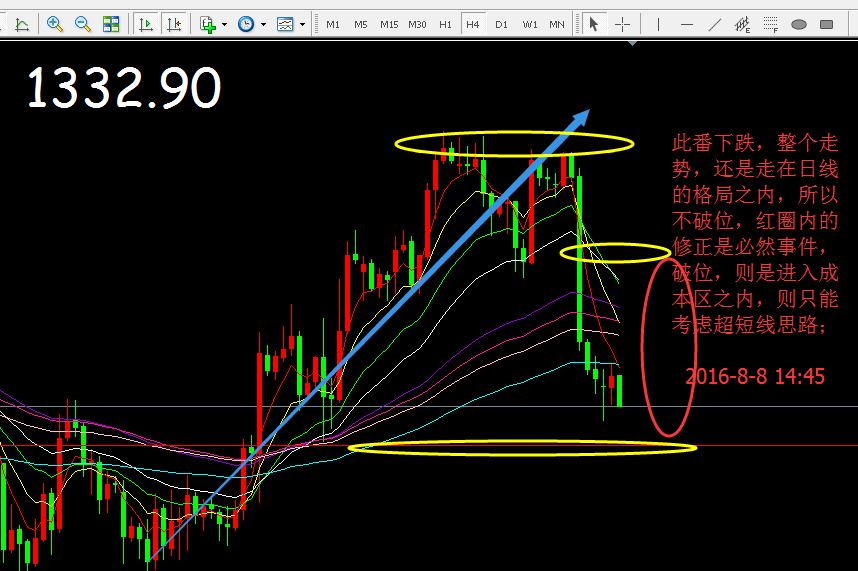Select the active H4 timeframe
858x571 pixels.
pos(473,25)
